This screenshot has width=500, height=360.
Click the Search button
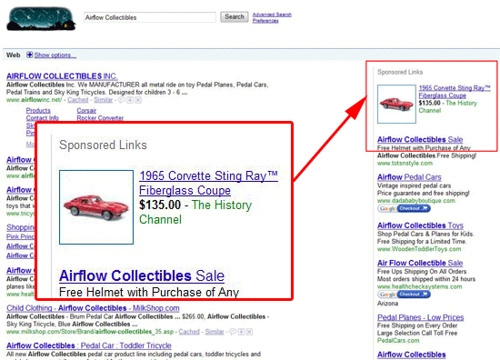(x=234, y=17)
